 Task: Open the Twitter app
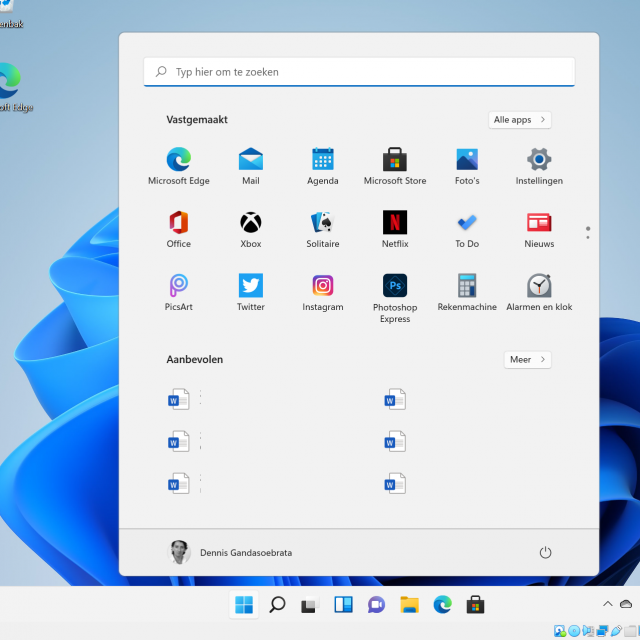[251, 292]
